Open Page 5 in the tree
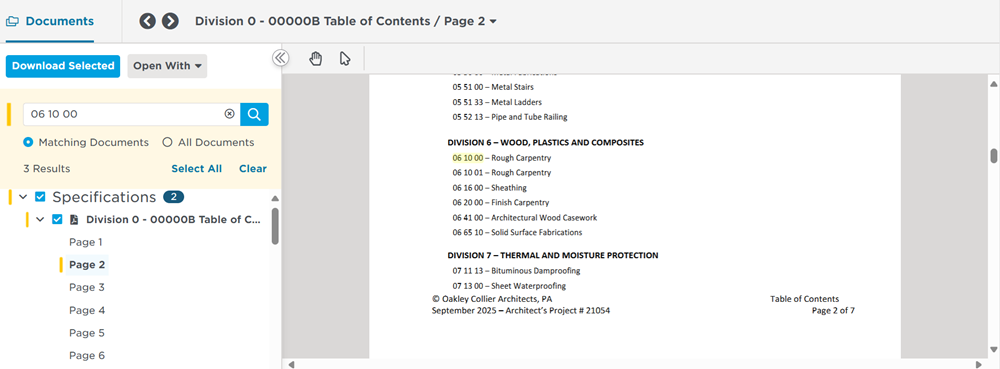Screen dimensions: 1000x369 point(87,333)
